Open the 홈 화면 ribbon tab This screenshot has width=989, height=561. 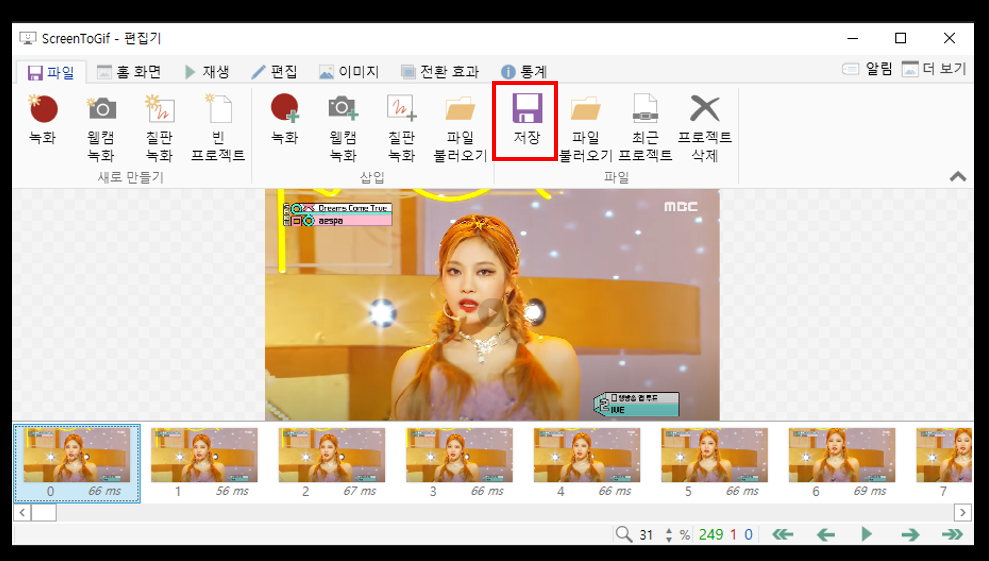click(x=129, y=72)
